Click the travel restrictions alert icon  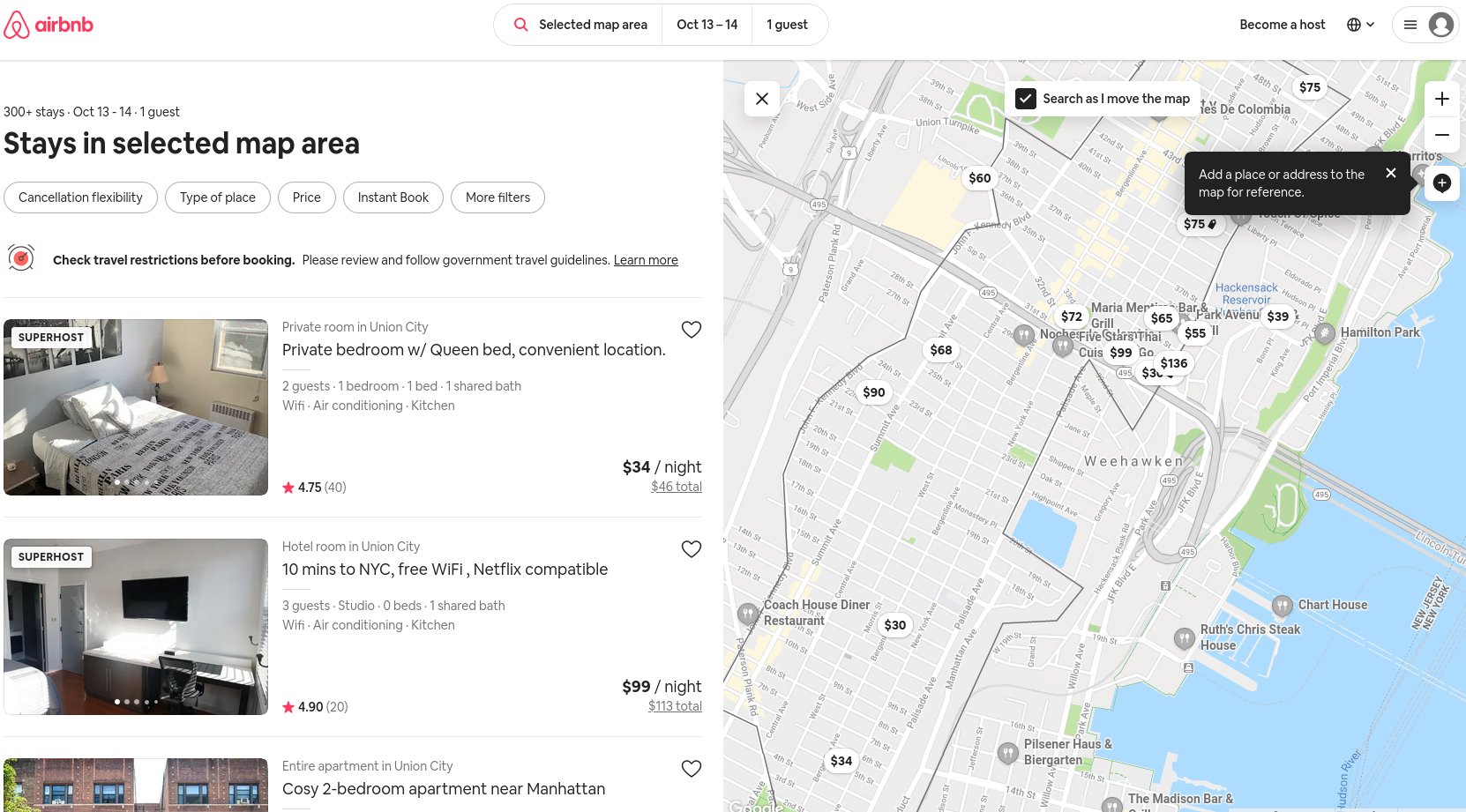pos(21,258)
